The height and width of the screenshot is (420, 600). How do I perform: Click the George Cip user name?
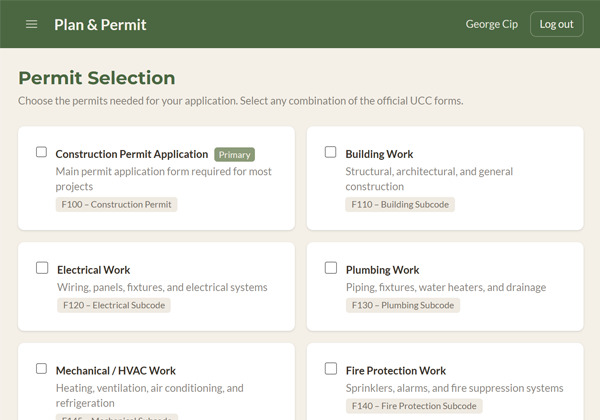point(492,24)
